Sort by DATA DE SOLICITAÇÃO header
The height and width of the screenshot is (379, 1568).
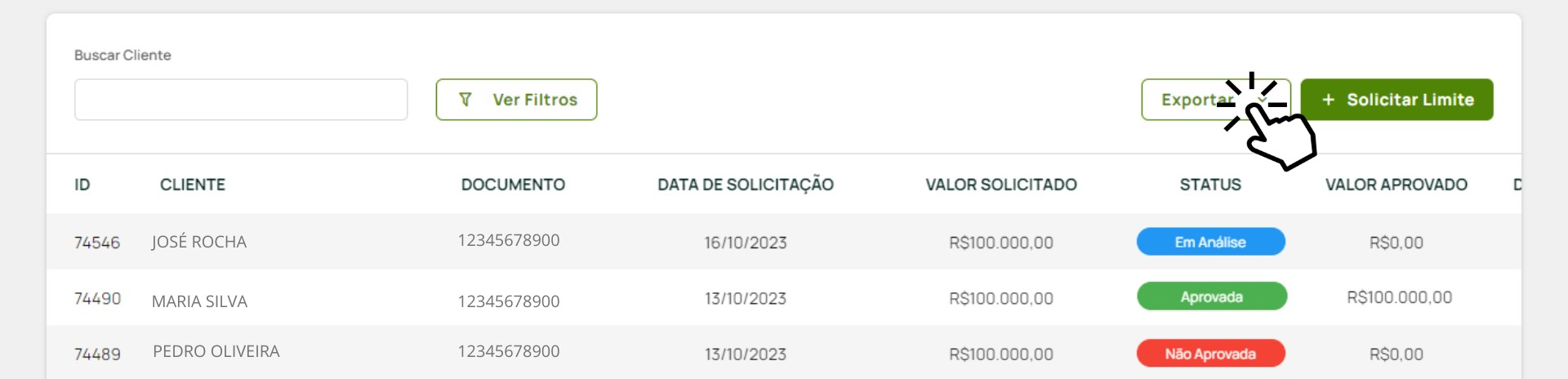tap(746, 185)
